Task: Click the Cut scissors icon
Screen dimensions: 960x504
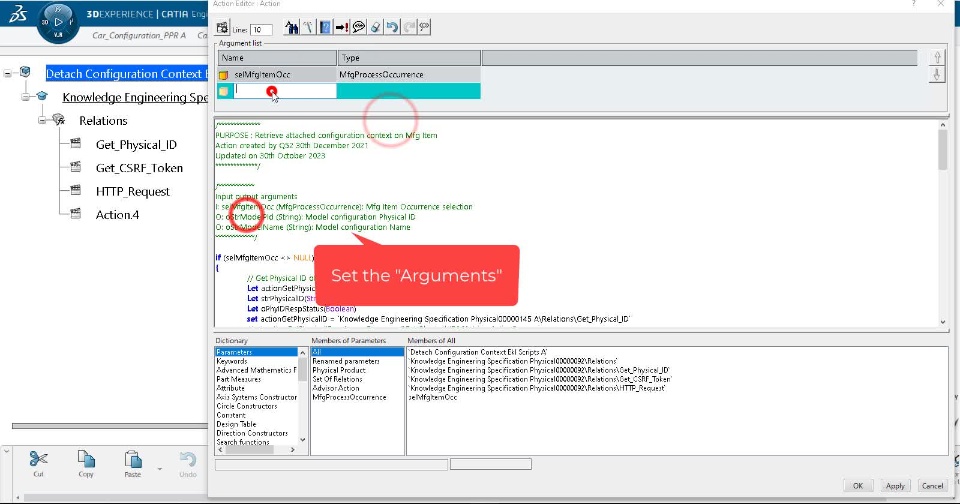Action: 39,459
